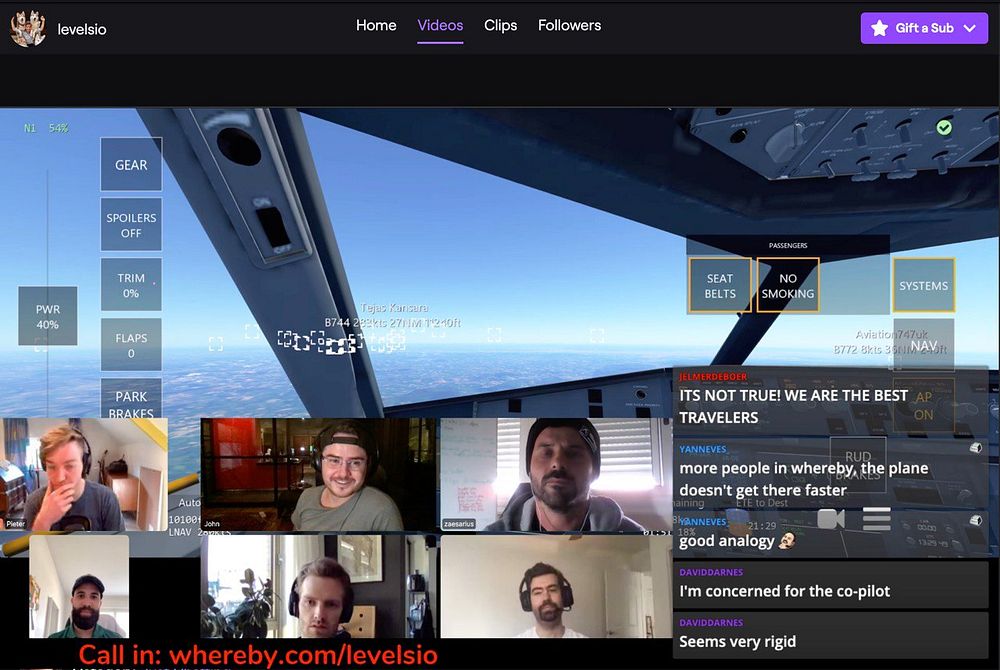Toggle the NO SMOKING sign

point(788,286)
